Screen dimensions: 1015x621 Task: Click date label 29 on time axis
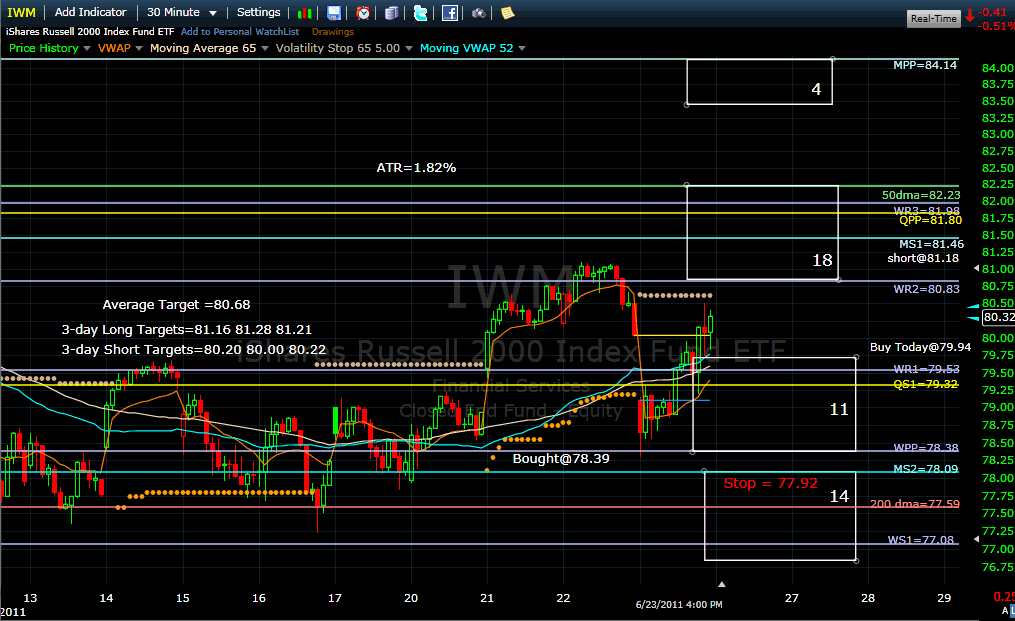[944, 598]
